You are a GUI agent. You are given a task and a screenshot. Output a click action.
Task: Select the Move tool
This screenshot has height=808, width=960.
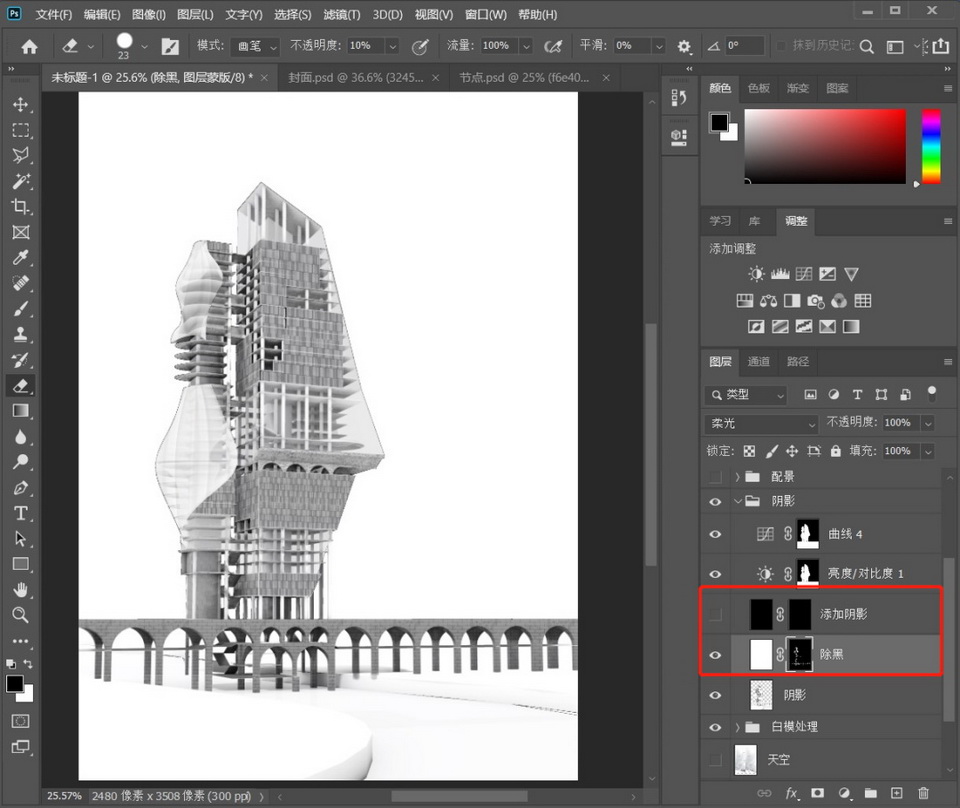point(20,105)
